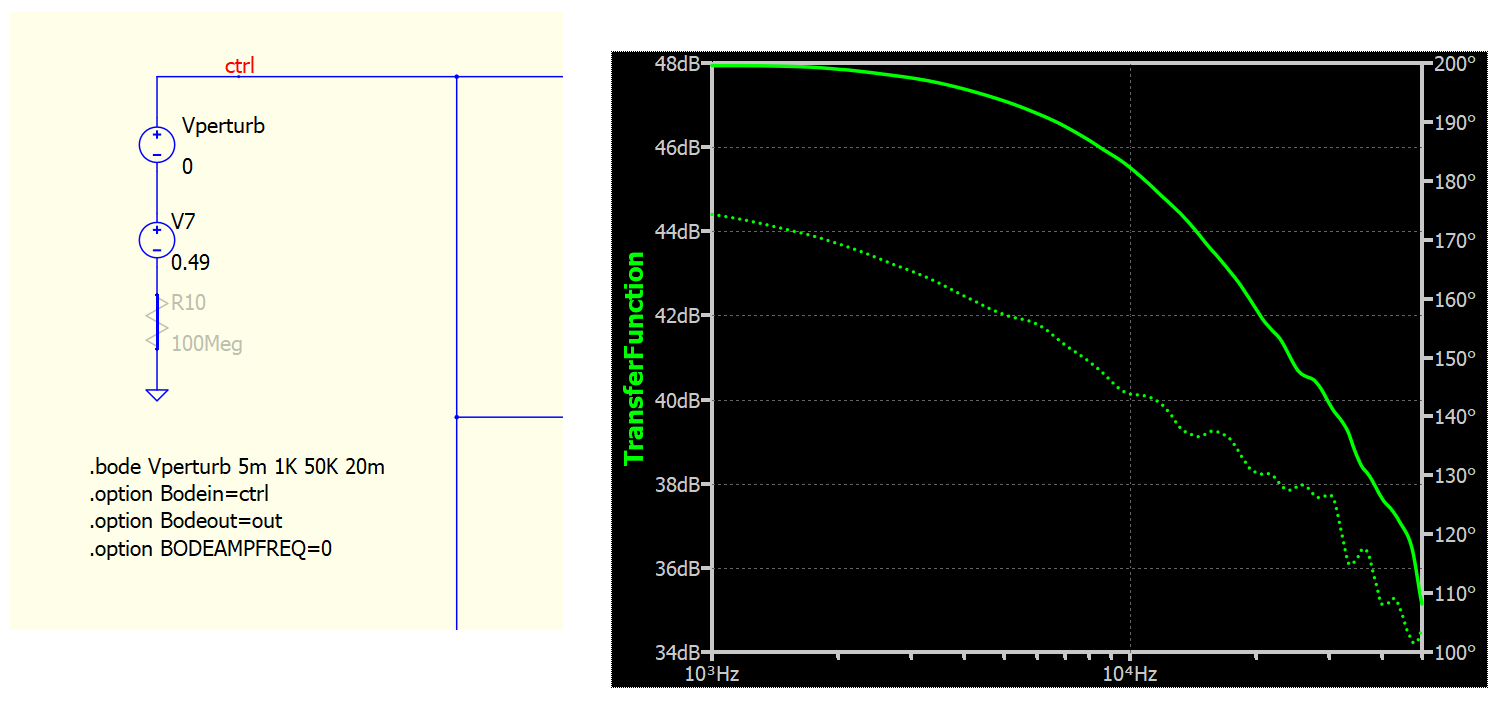The height and width of the screenshot is (711, 1507).
Task: Click the Vperturb component name
Action: (223, 127)
